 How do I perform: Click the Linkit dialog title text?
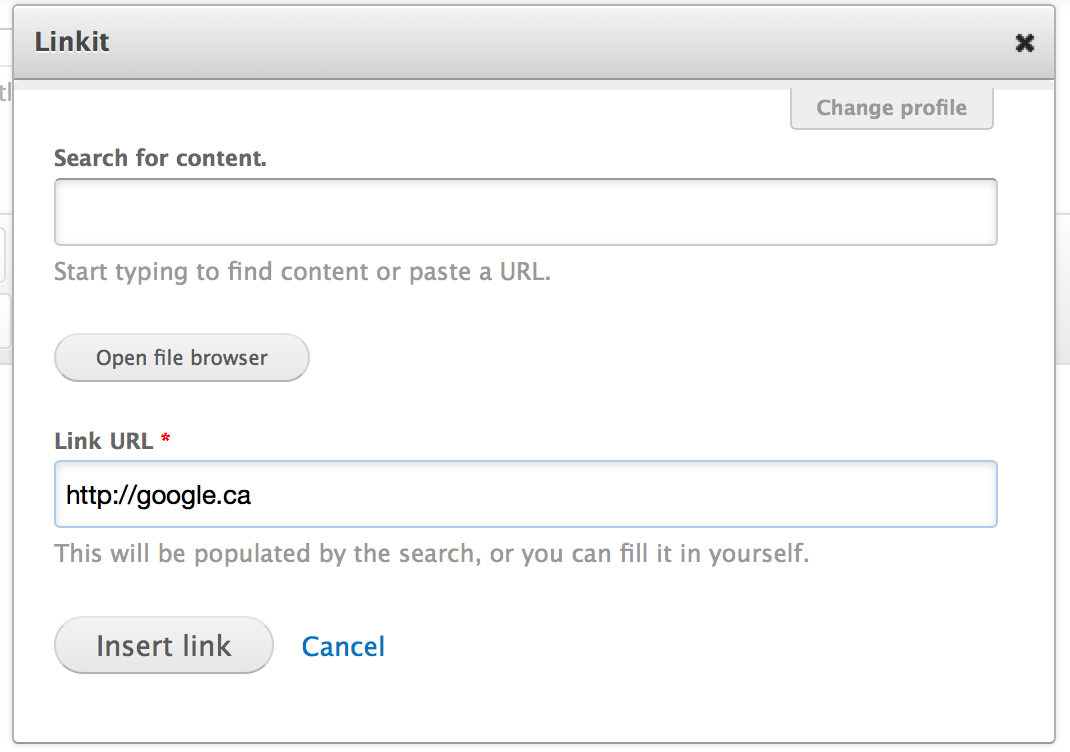point(72,42)
